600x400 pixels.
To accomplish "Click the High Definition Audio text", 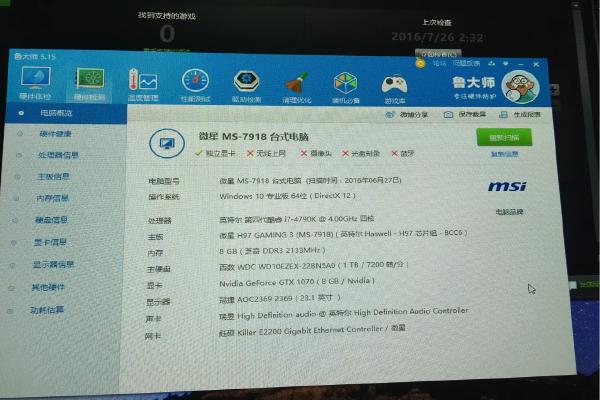I will (343, 313).
